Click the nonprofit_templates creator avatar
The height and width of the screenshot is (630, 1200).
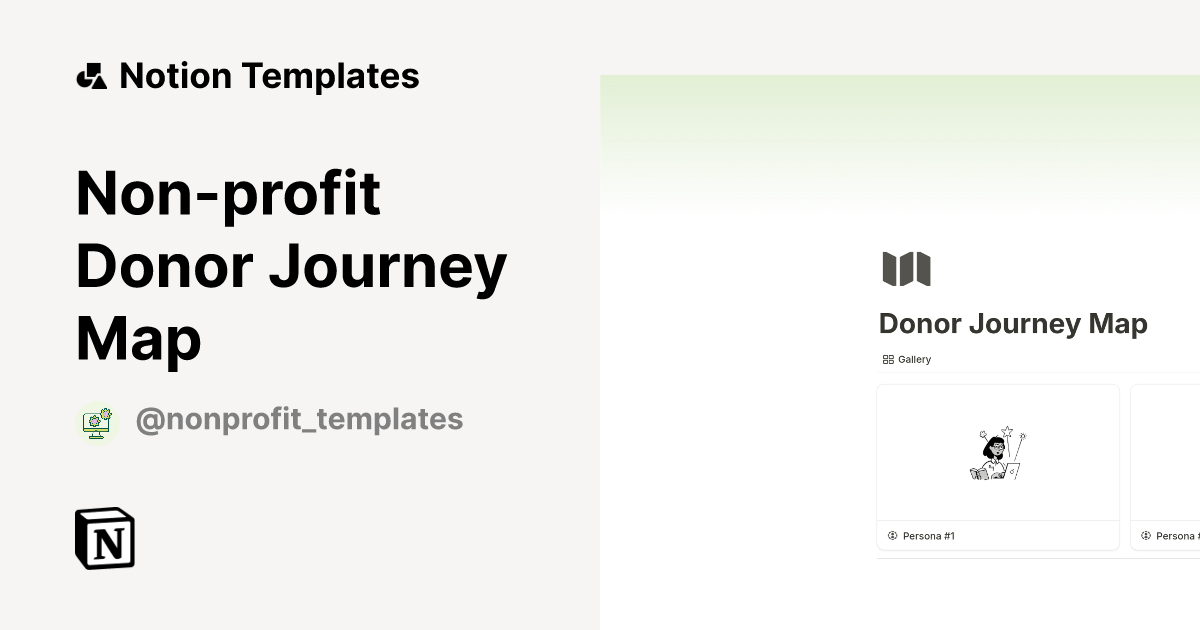click(x=98, y=422)
